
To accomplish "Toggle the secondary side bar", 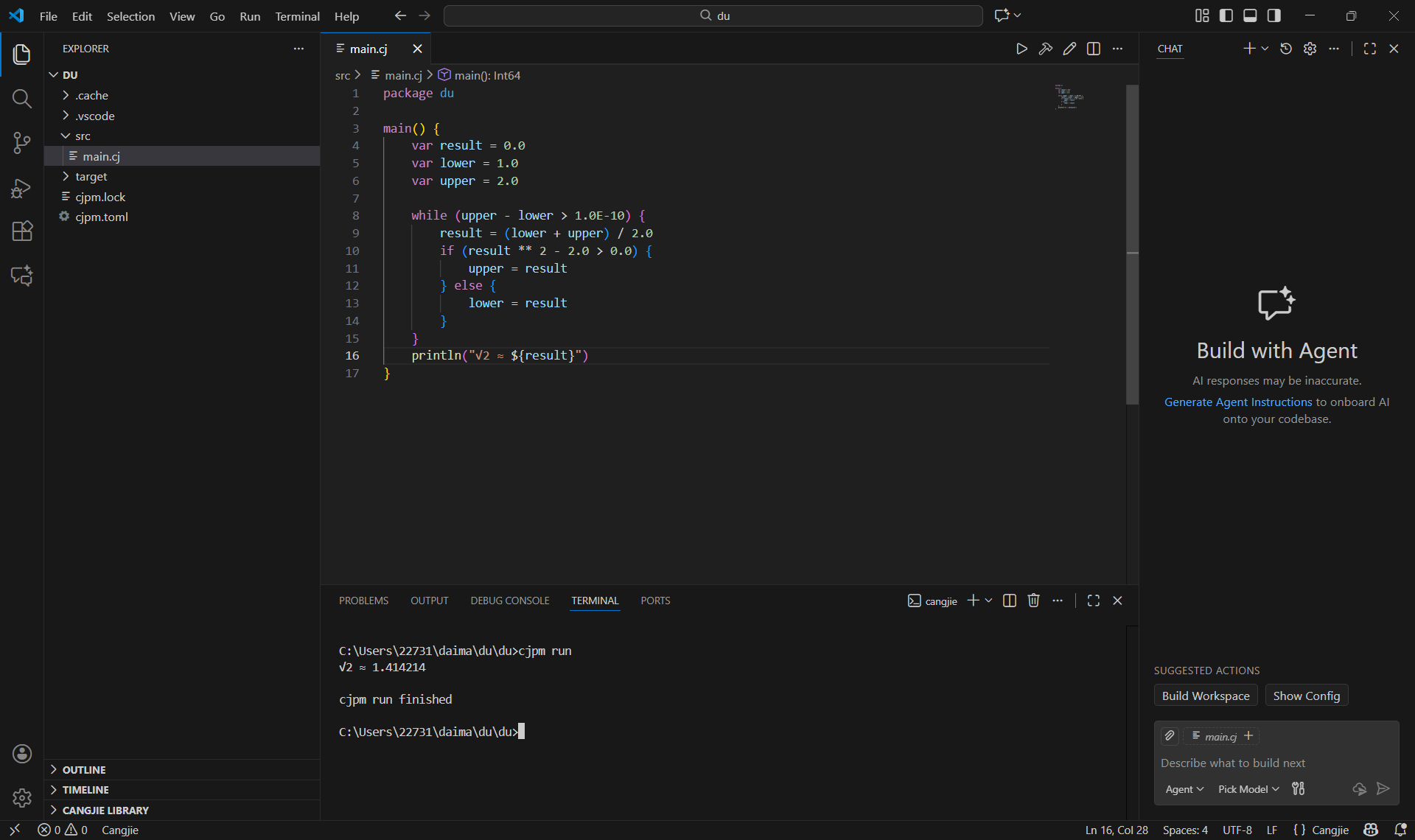I will [1274, 15].
